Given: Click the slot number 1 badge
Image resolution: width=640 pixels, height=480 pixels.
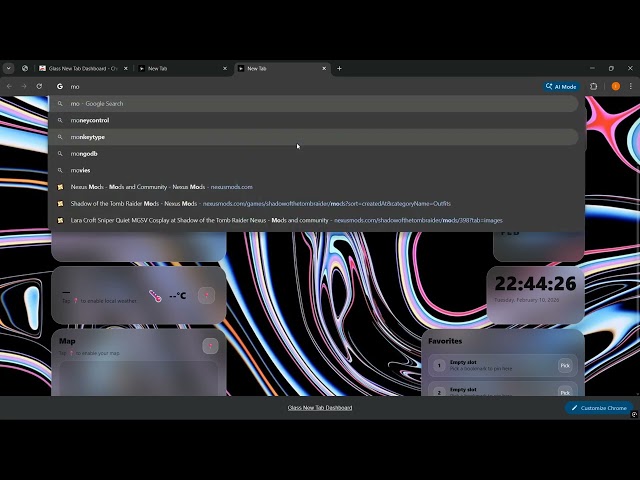Looking at the screenshot, I should click(439, 366).
